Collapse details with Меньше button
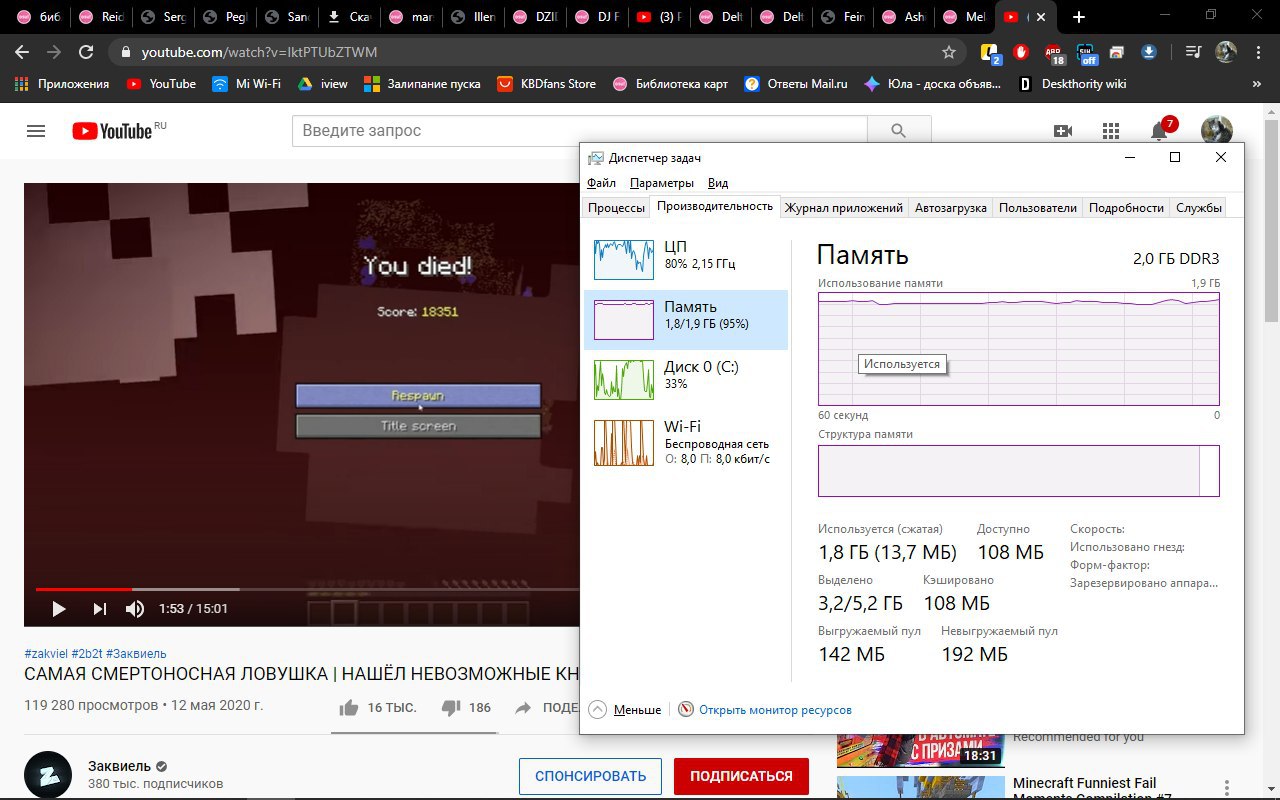 coord(626,710)
